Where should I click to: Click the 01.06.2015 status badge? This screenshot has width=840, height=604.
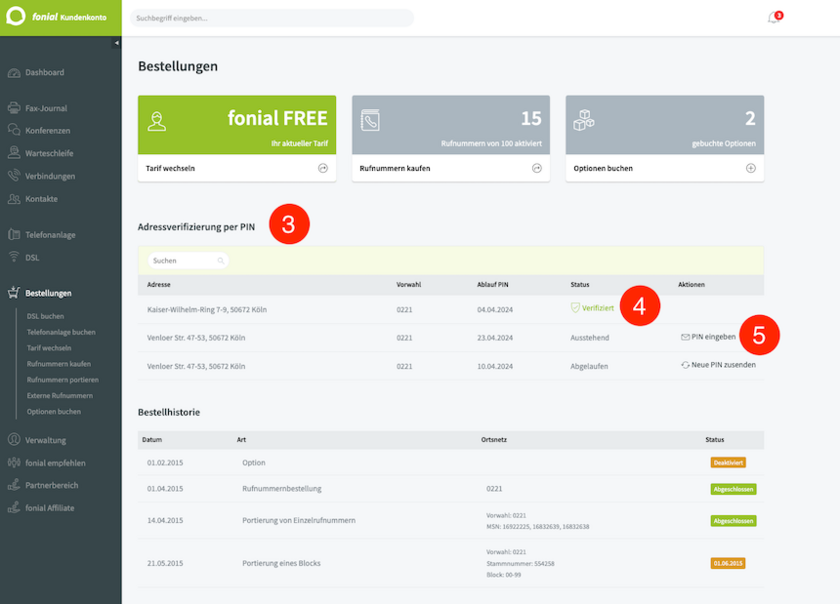728,563
